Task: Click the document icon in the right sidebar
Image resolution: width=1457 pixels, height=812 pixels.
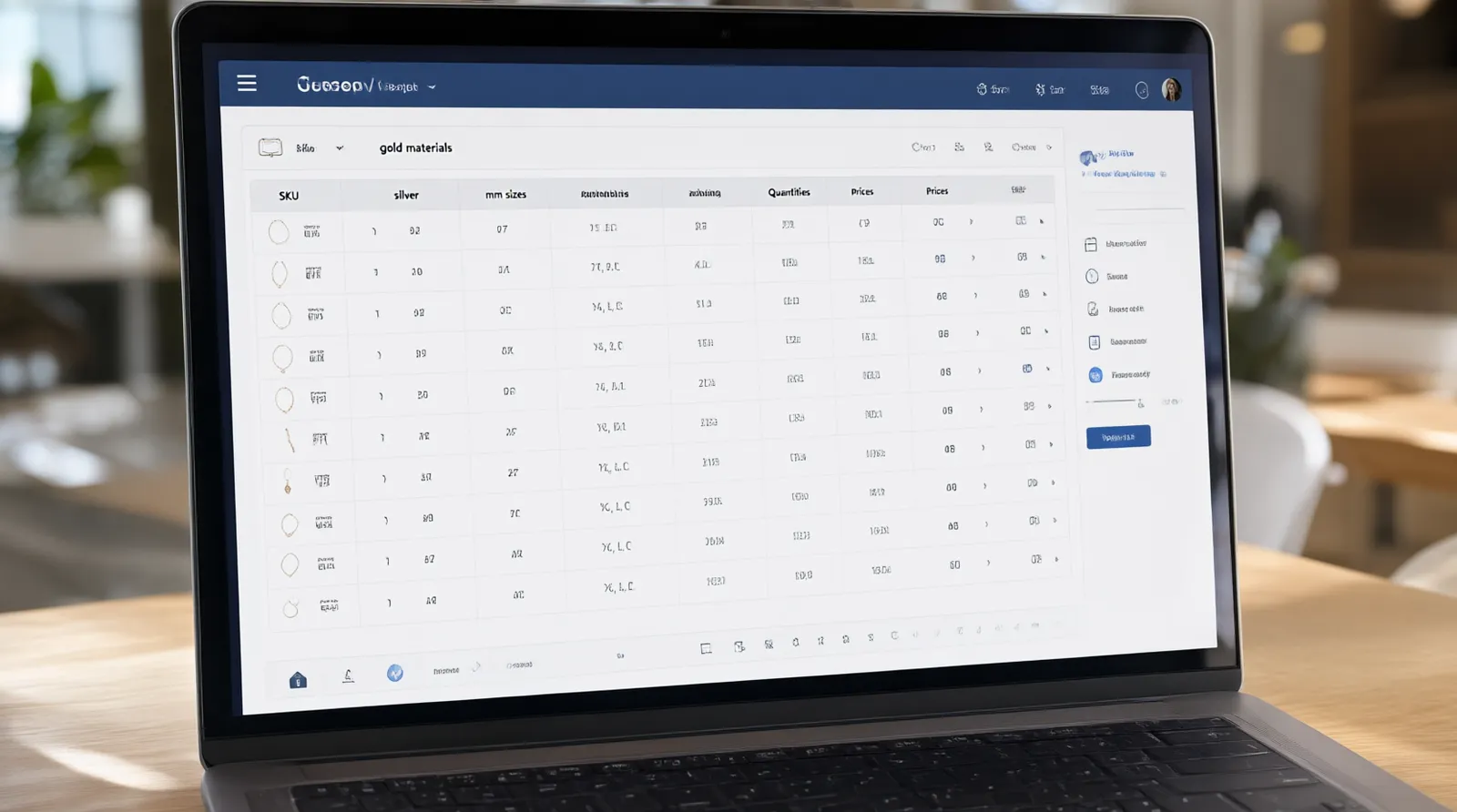Action: point(1095,342)
